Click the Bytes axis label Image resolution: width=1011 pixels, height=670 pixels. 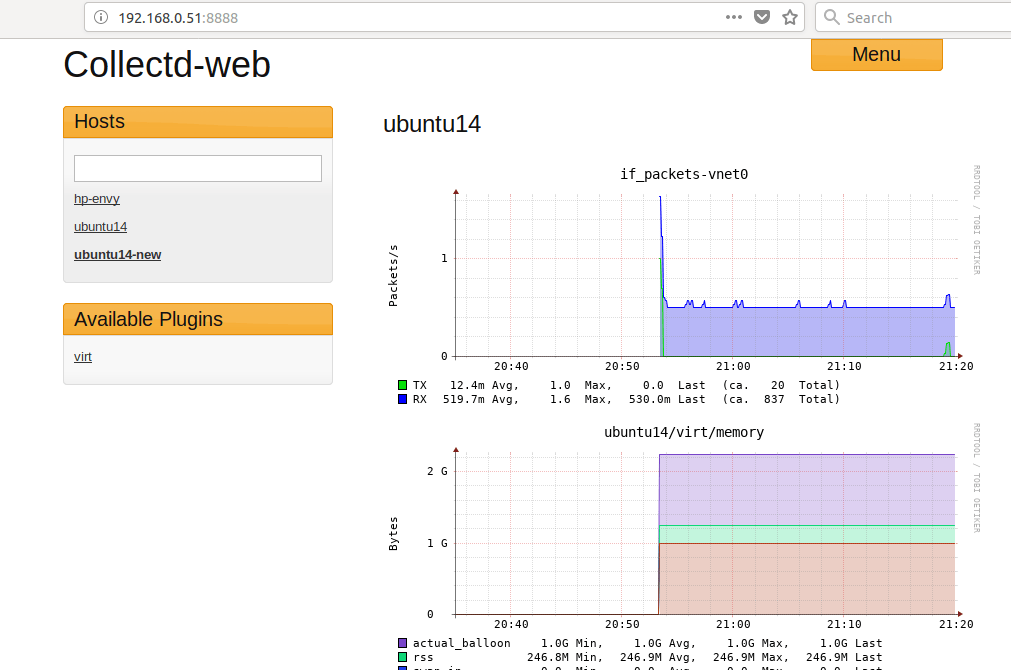393,533
